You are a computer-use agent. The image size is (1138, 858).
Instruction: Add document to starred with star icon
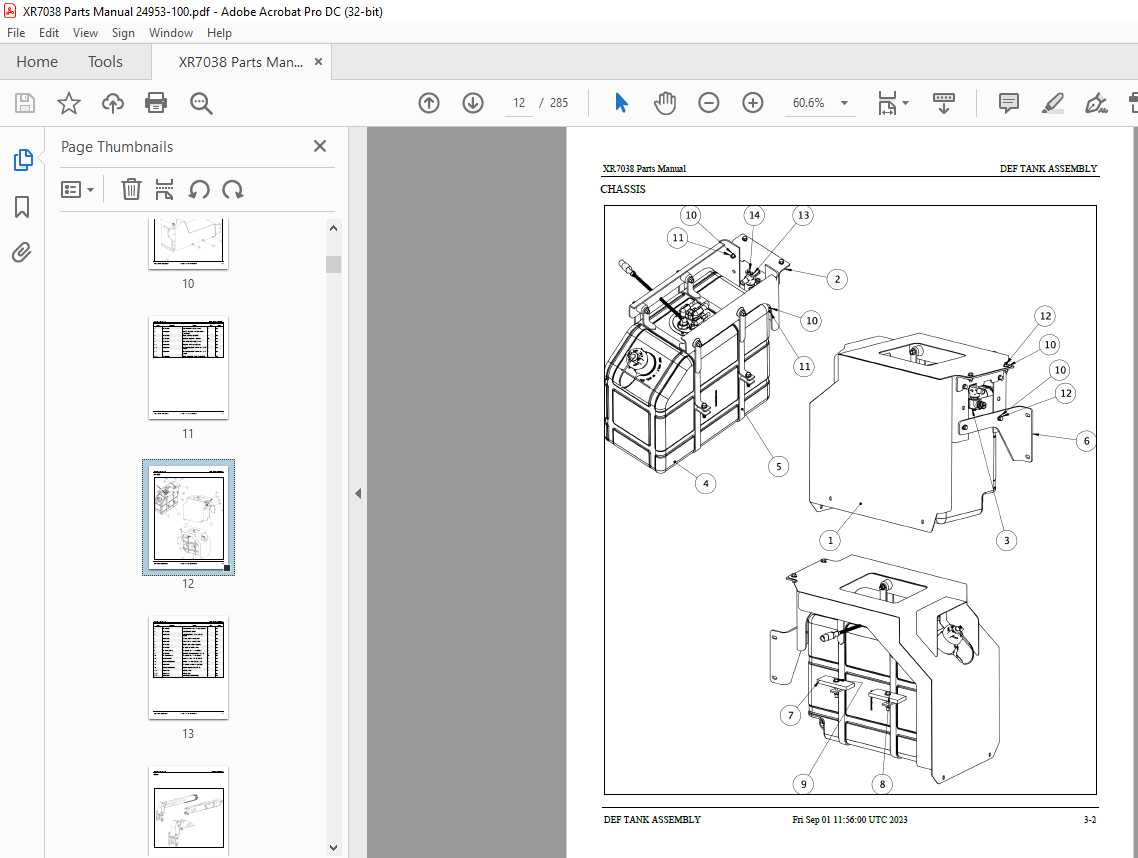[x=69, y=103]
